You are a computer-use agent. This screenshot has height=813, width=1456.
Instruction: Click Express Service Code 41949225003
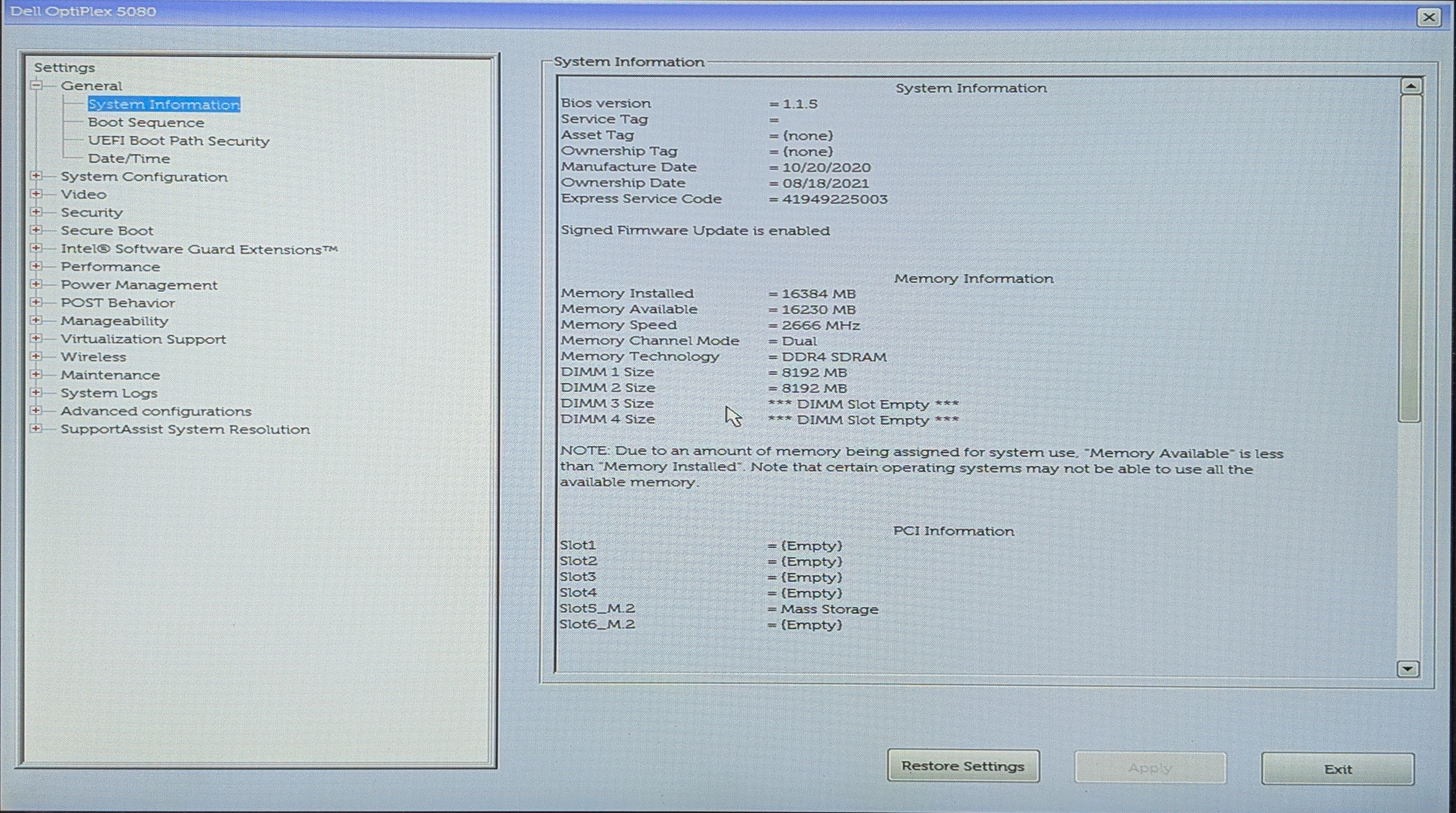point(835,200)
